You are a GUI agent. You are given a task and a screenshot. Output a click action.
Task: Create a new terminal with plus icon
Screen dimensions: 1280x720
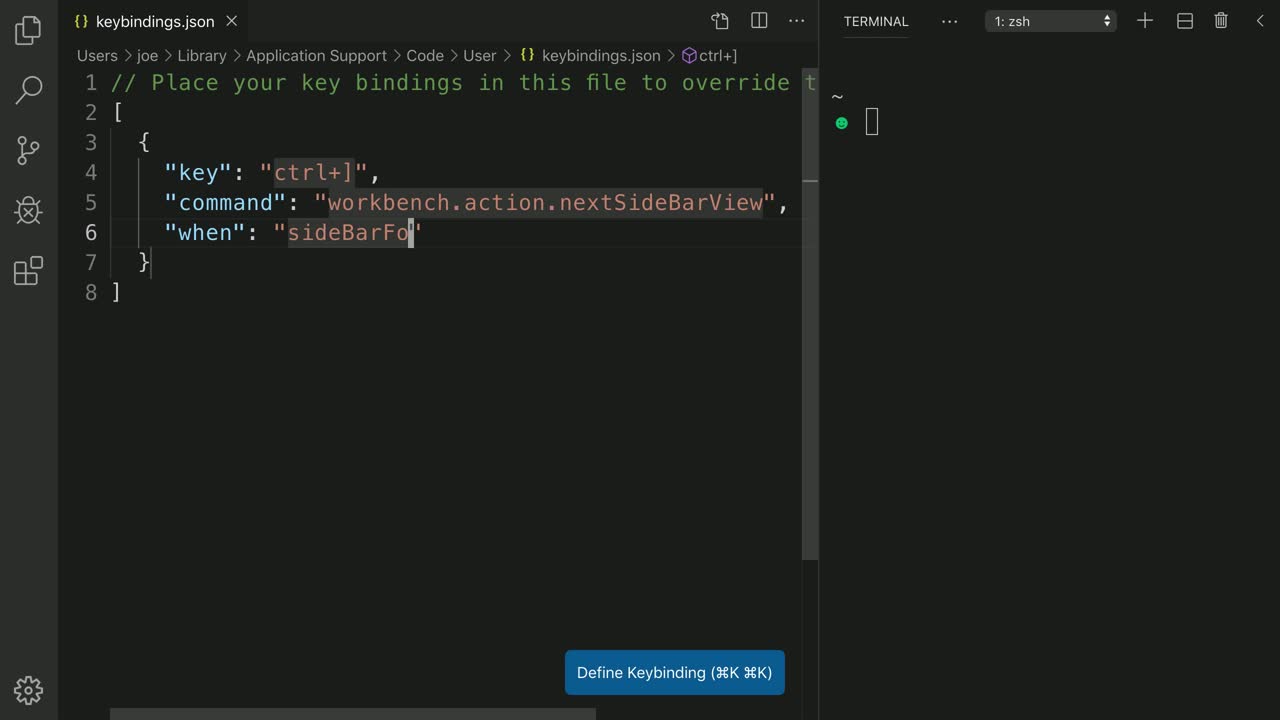tap(1145, 21)
